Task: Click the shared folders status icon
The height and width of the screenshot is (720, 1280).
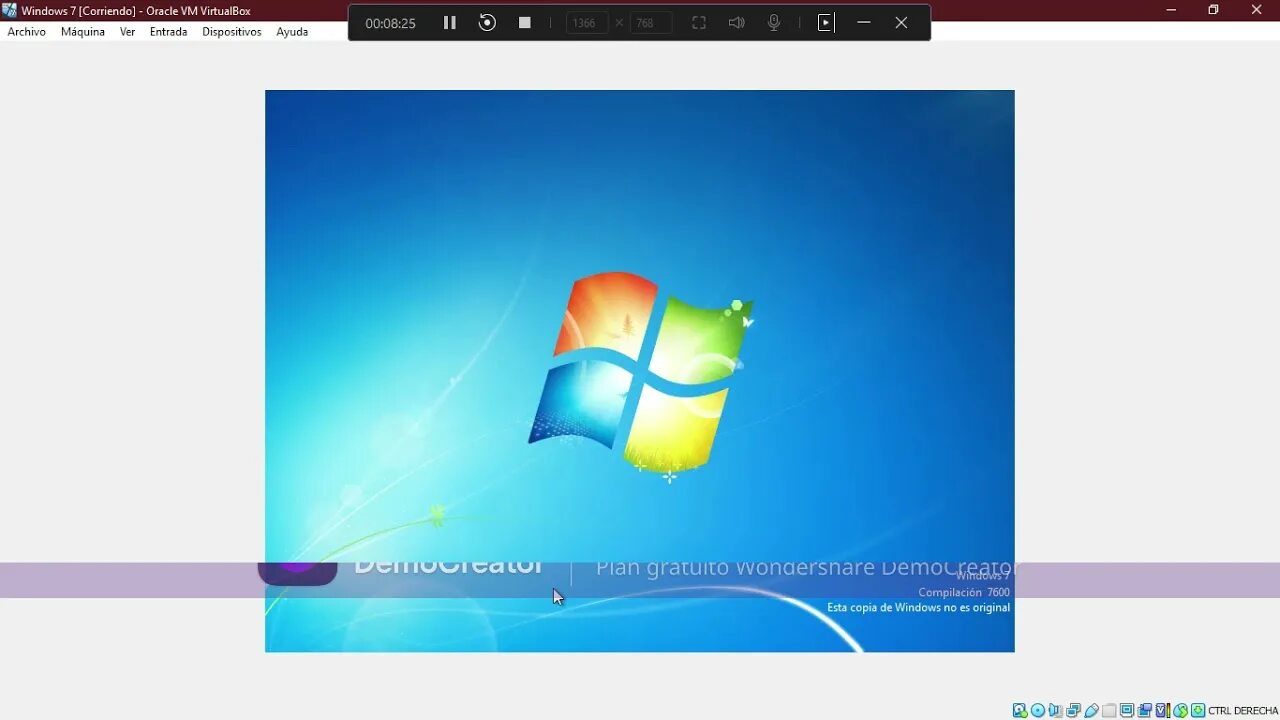Action: pyautogui.click(x=1109, y=710)
